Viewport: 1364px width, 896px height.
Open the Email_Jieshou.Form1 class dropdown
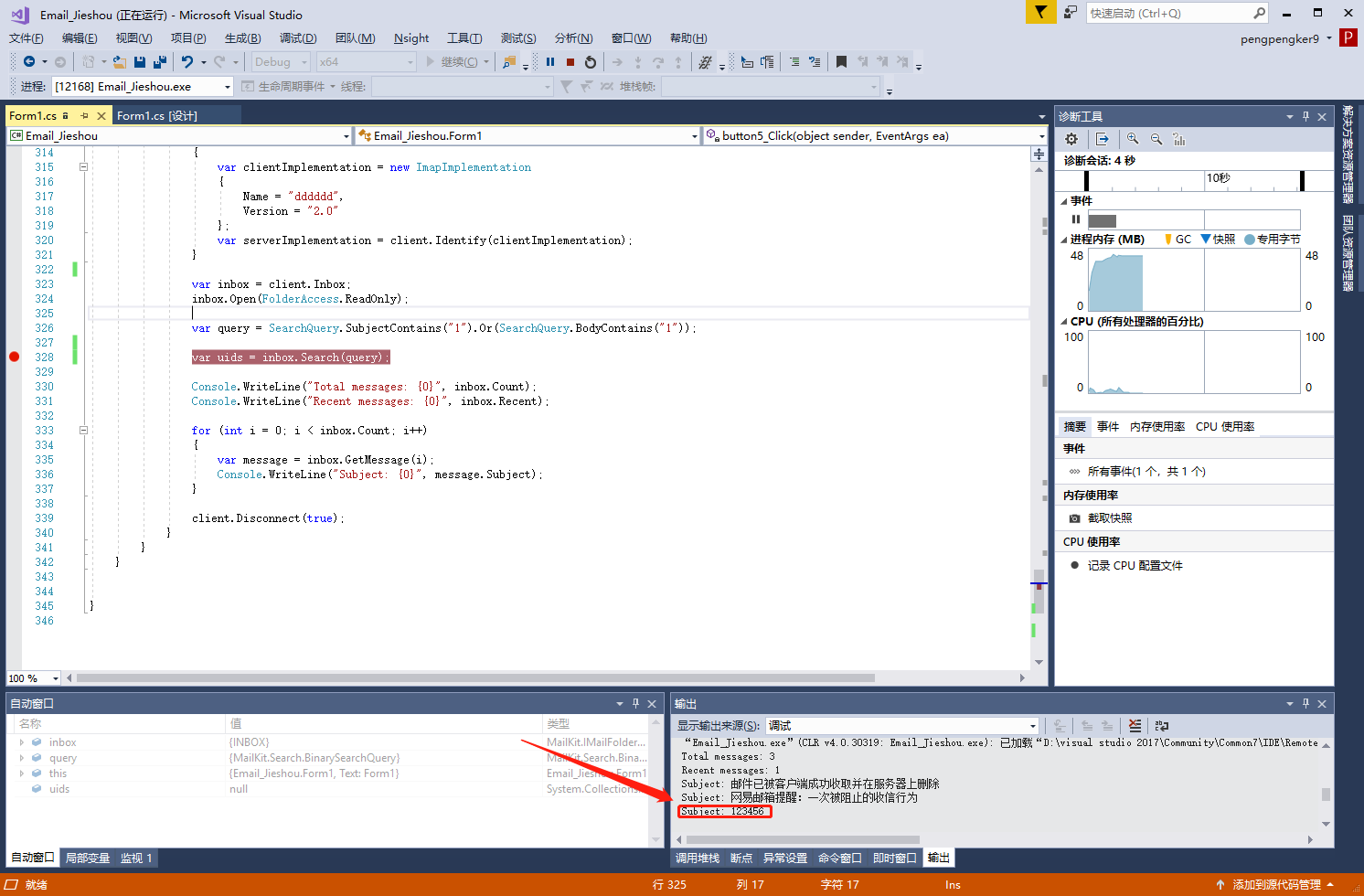click(x=695, y=135)
